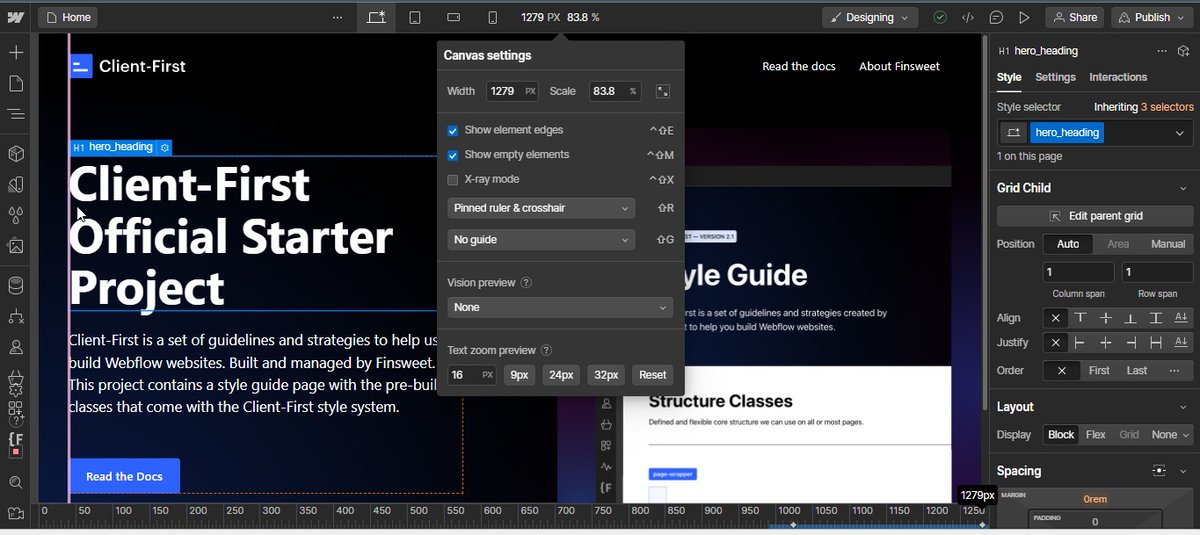Open the comments bubble icon
Screen dimensions: 1200x535
coord(996,17)
